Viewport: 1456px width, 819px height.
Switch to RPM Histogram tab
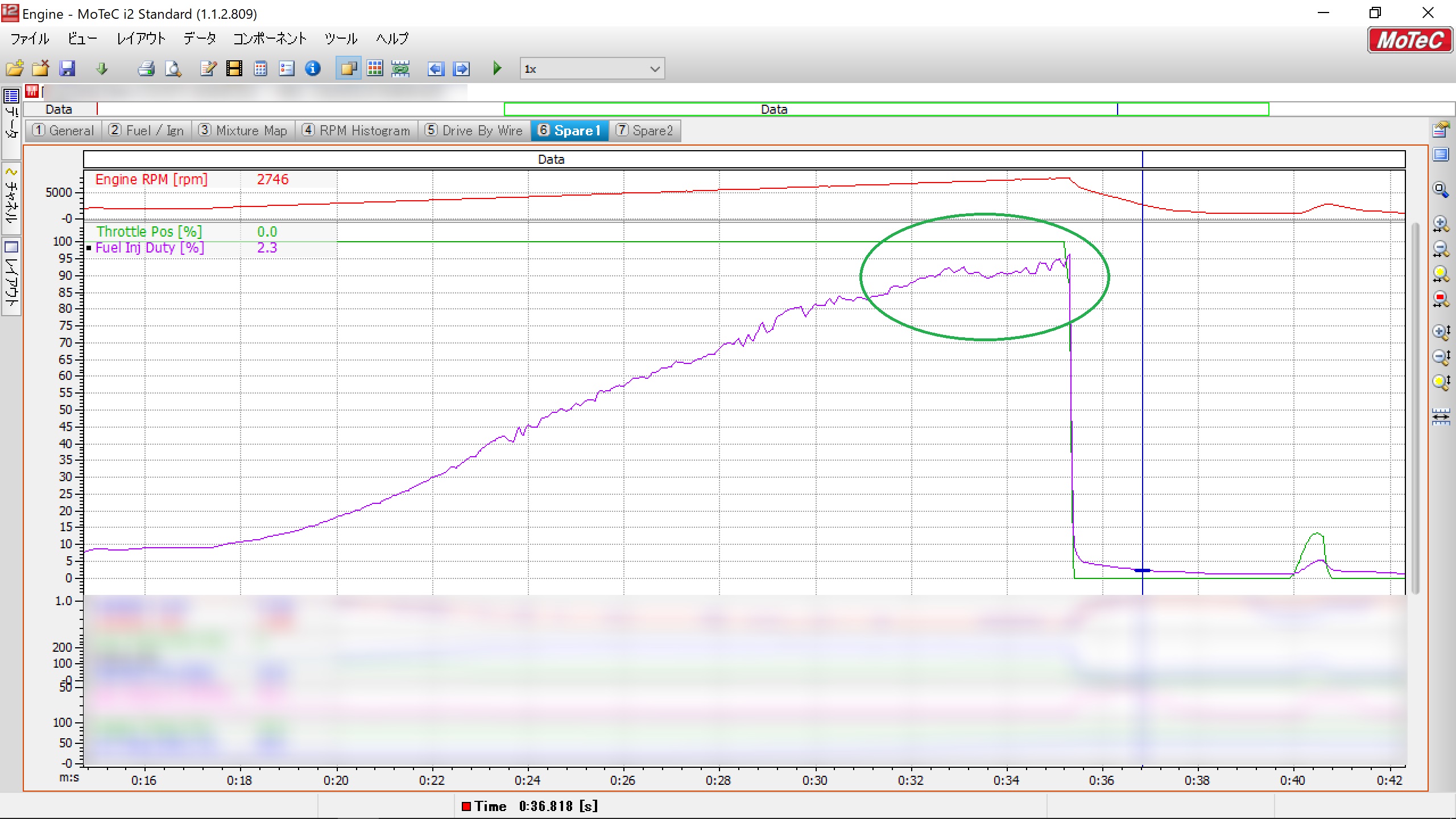[x=357, y=131]
